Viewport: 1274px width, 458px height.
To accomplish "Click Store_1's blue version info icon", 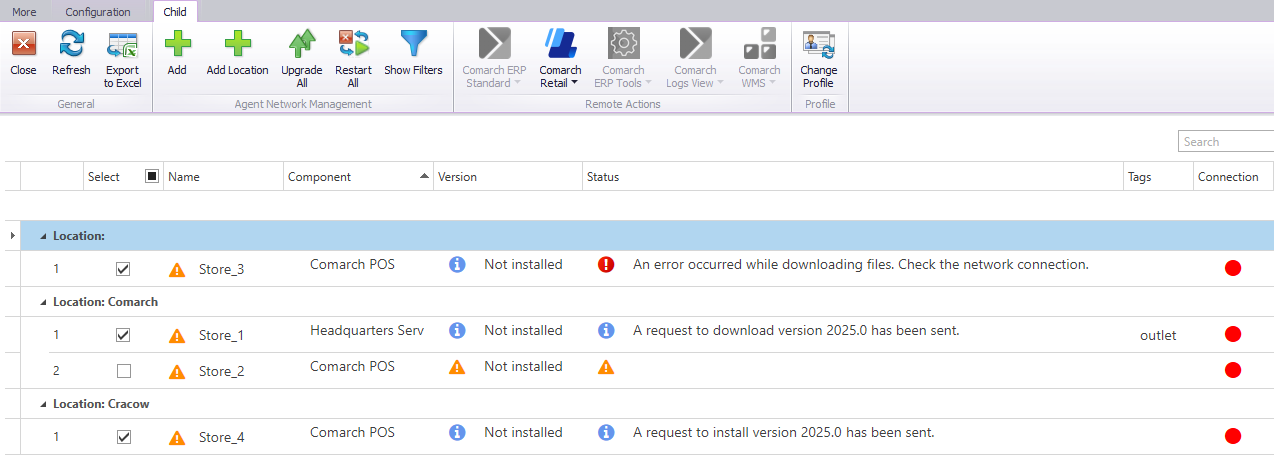I will tap(457, 330).
